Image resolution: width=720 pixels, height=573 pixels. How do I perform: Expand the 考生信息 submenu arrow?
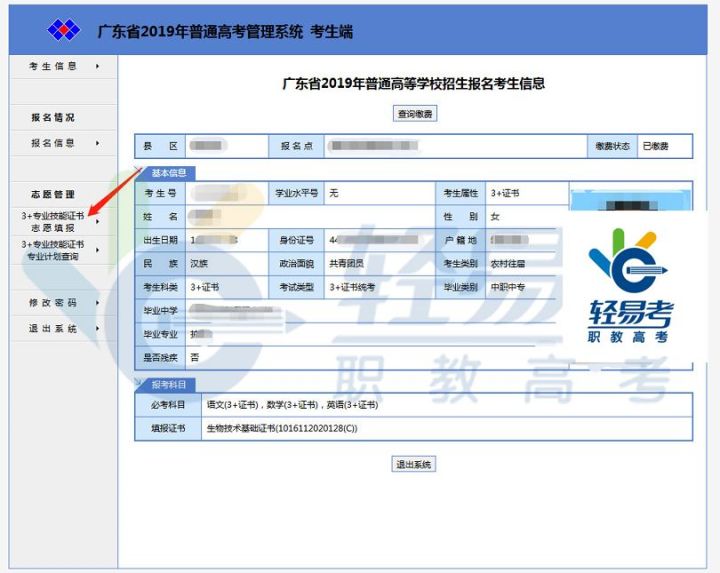97,67
